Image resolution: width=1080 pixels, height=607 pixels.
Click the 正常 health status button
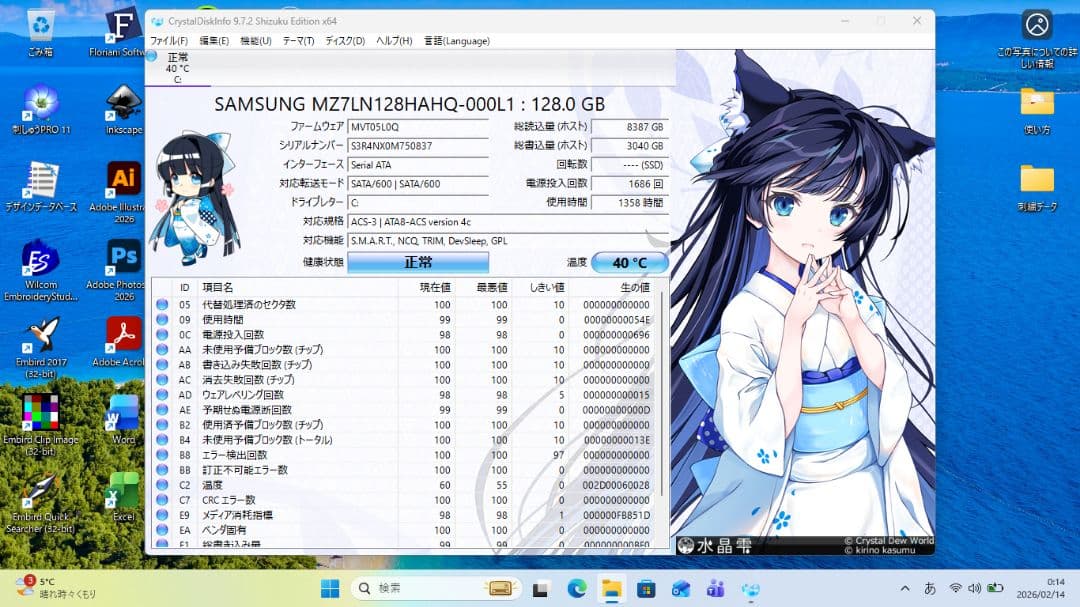click(418, 263)
